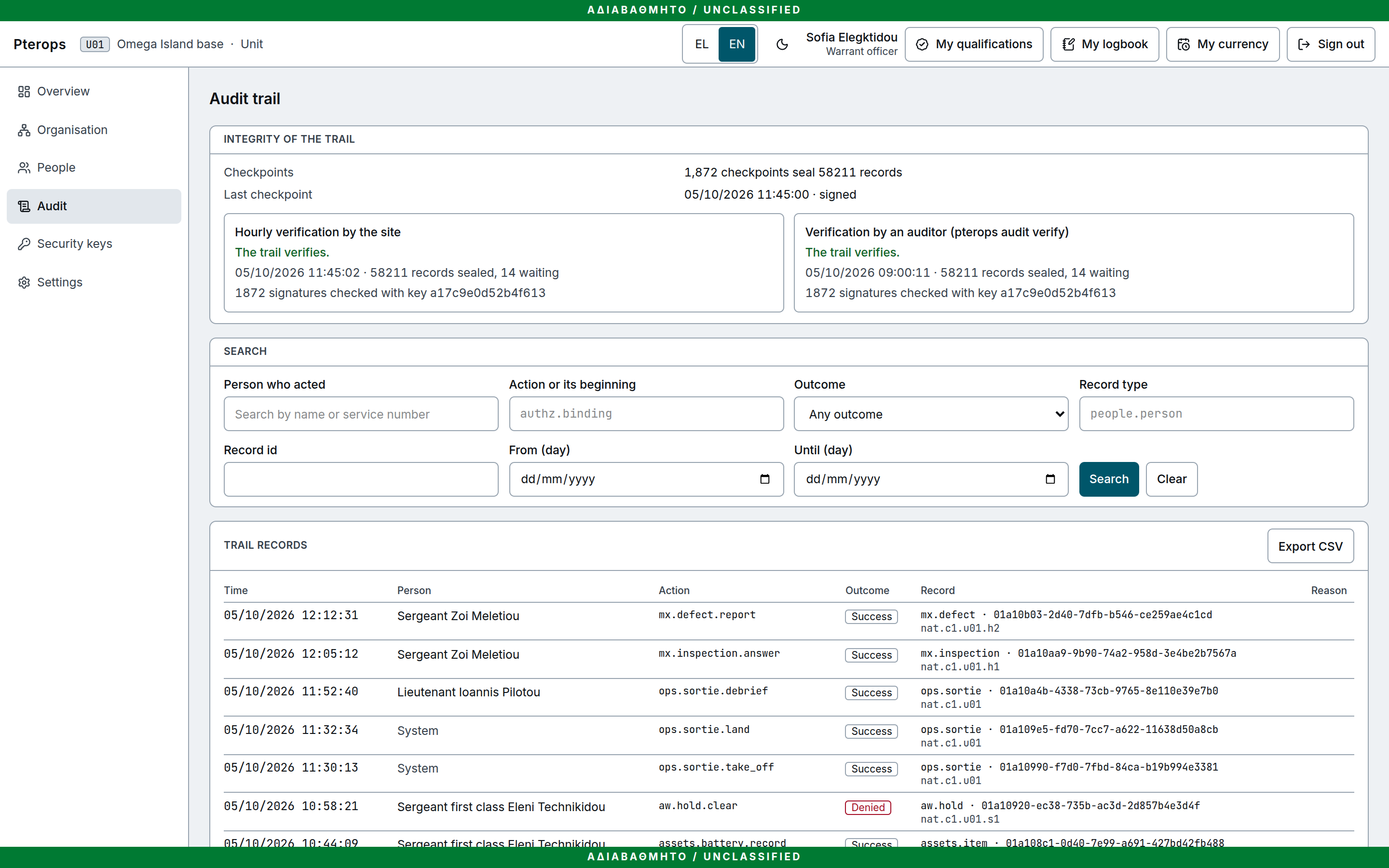Run the audit Search button
Viewport: 1389px width, 868px height.
click(1109, 479)
